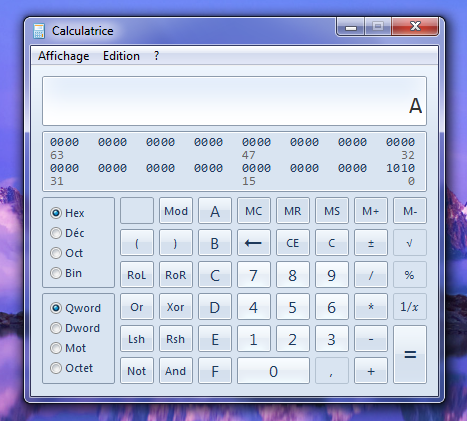
Task: Click the number 0 key
Action: pyautogui.click(x=273, y=371)
